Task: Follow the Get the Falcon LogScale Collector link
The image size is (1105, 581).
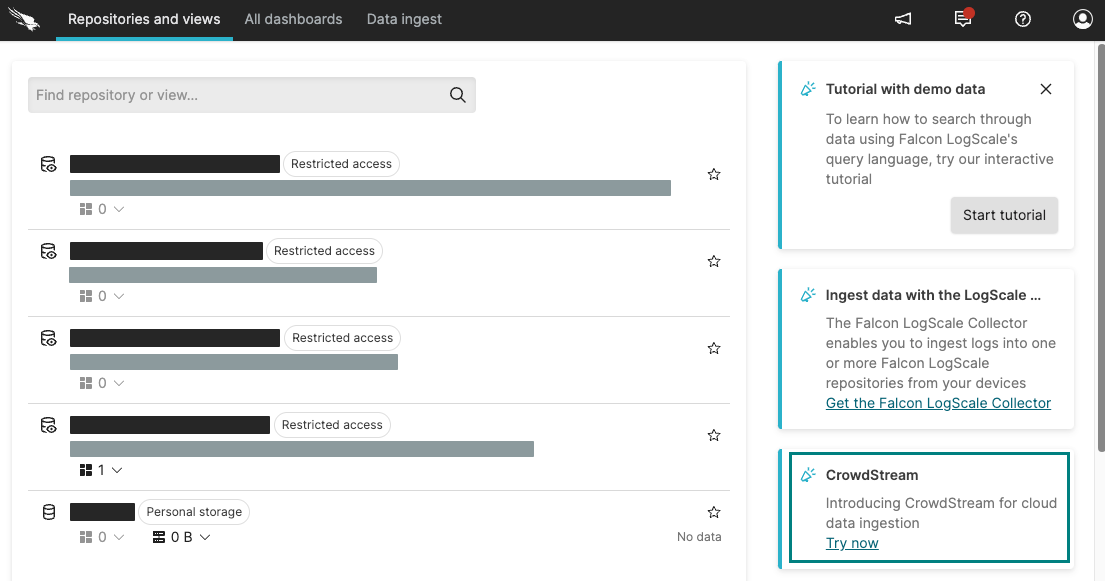Action: point(938,403)
